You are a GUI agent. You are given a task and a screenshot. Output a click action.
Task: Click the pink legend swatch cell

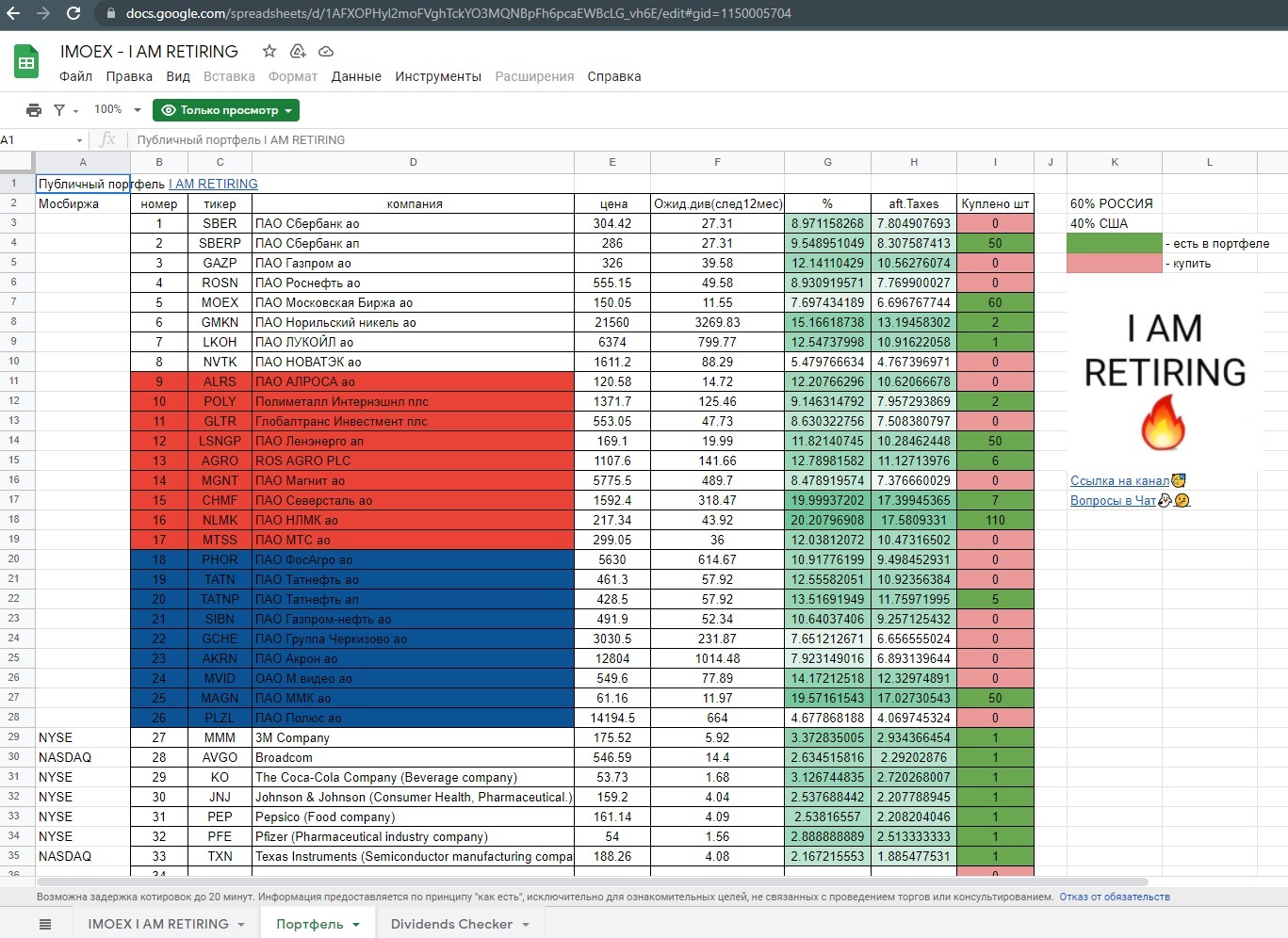click(1115, 263)
